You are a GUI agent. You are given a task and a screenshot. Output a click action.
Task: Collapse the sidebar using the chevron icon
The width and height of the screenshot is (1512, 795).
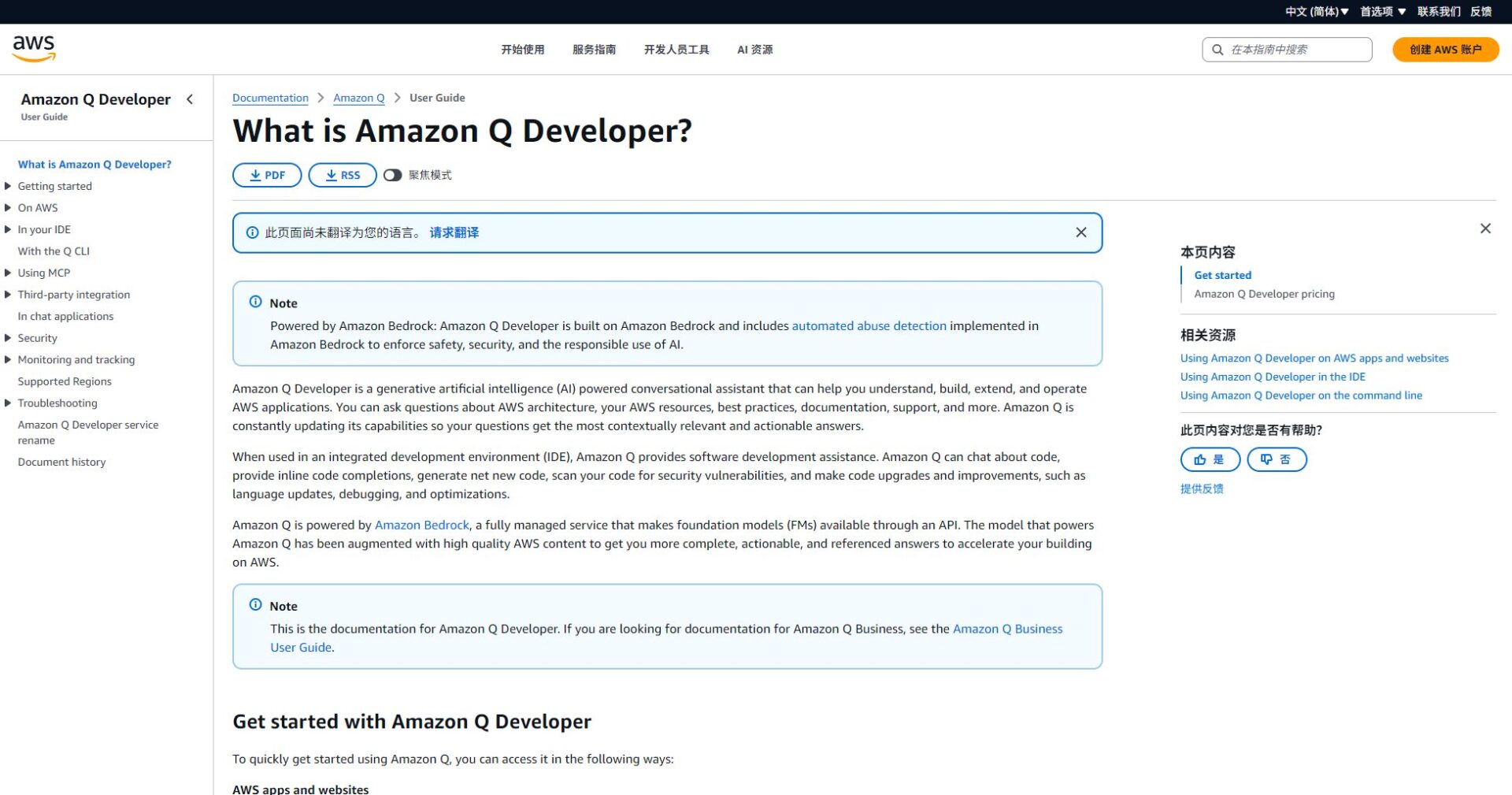point(190,99)
